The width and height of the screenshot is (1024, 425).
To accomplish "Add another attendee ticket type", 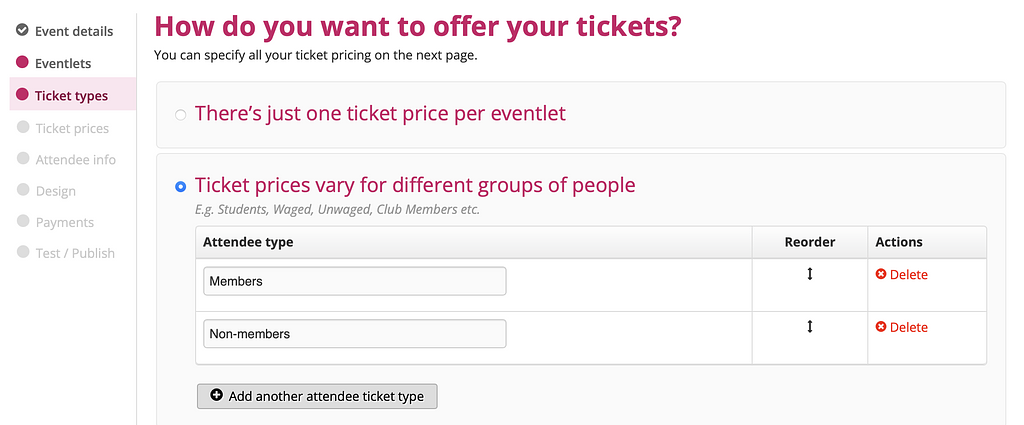I will tap(317, 396).
